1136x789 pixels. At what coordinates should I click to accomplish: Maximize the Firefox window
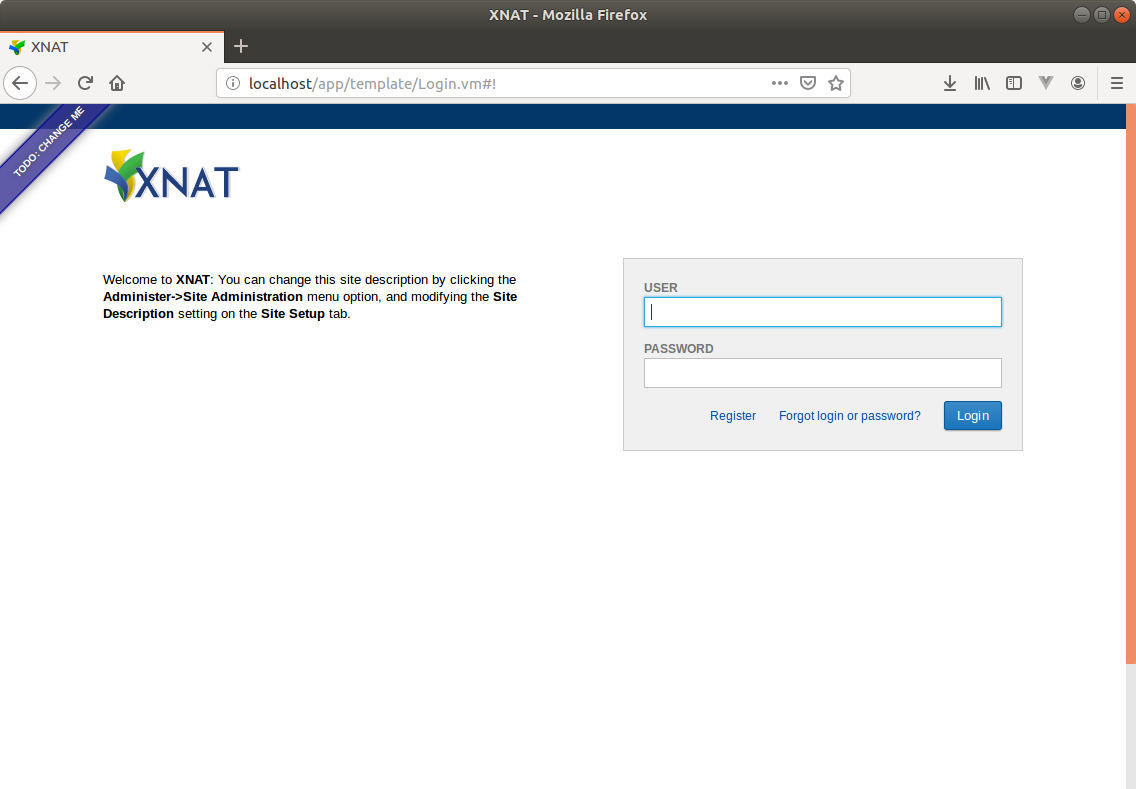1101,14
